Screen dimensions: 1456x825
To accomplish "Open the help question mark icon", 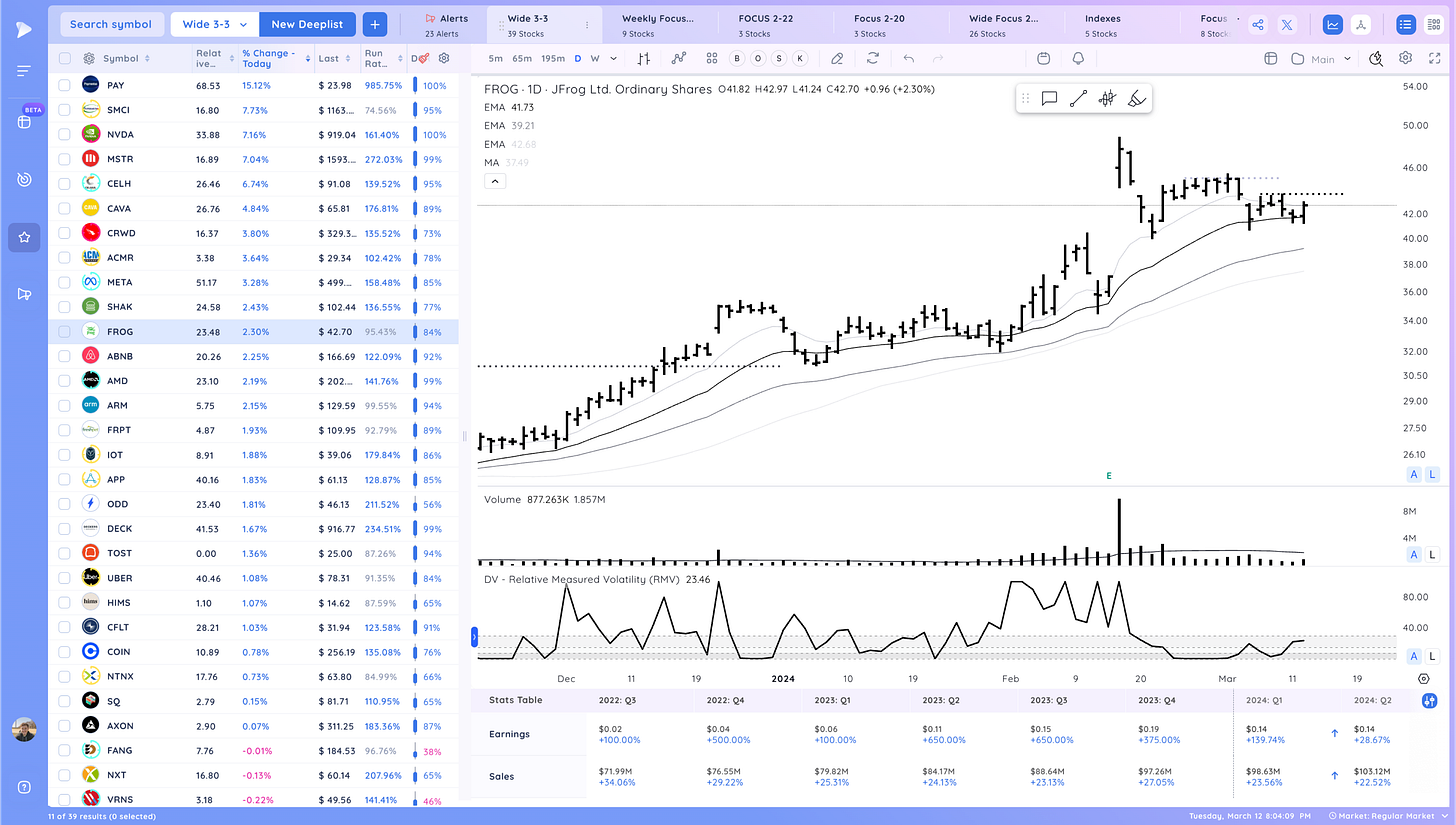I will point(24,786).
